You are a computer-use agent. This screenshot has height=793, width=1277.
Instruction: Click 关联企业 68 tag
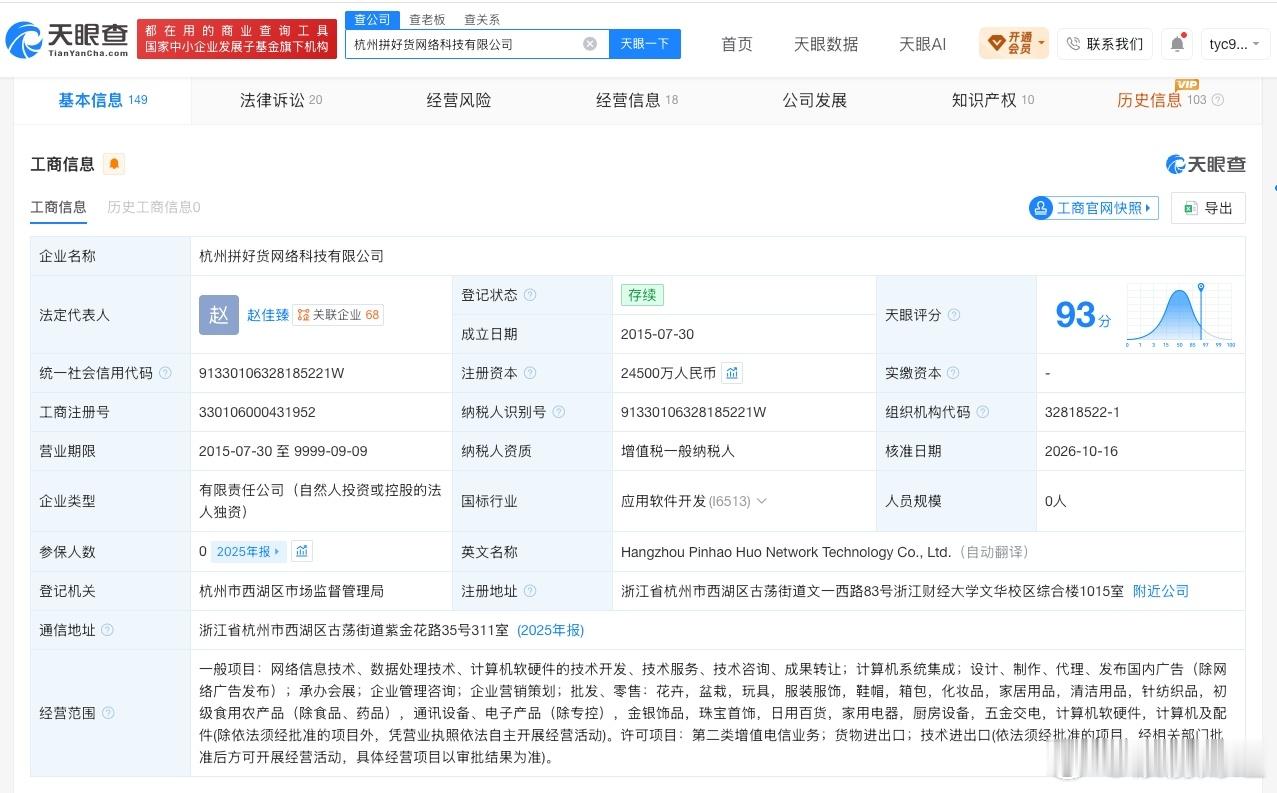click(x=338, y=315)
